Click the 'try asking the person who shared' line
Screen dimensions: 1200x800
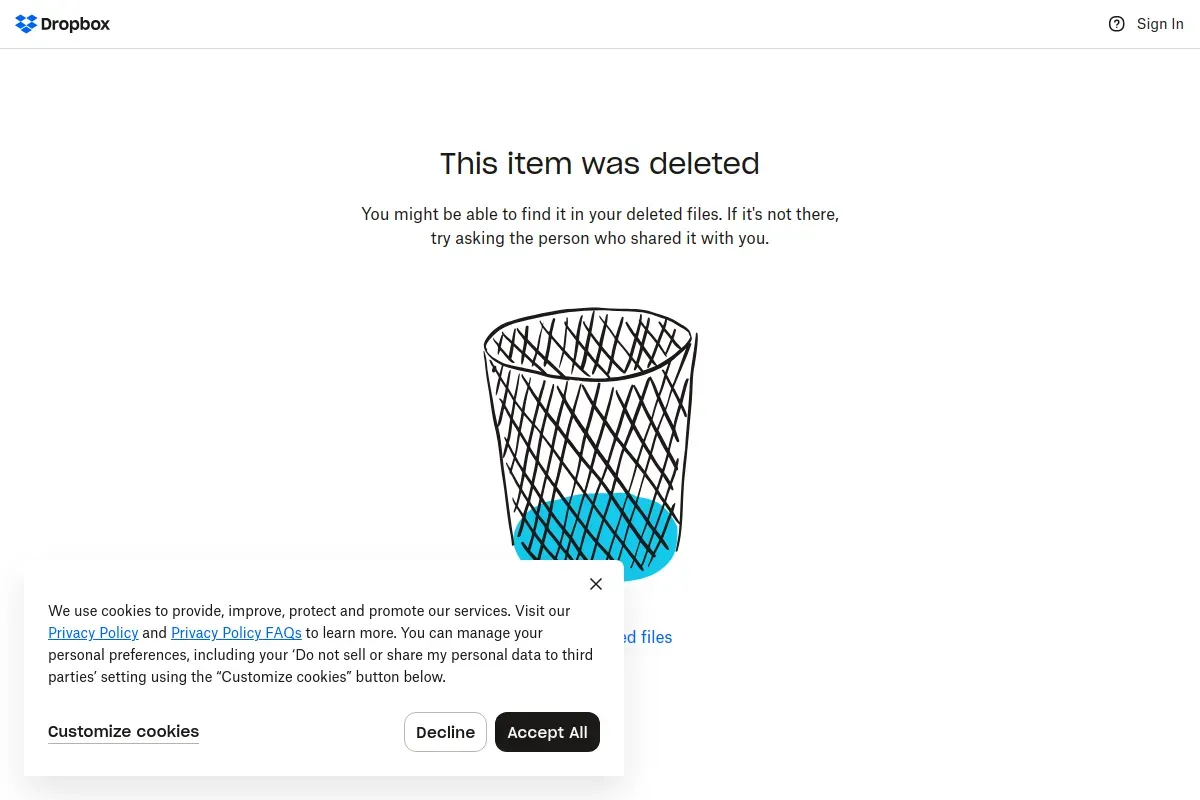(600, 239)
